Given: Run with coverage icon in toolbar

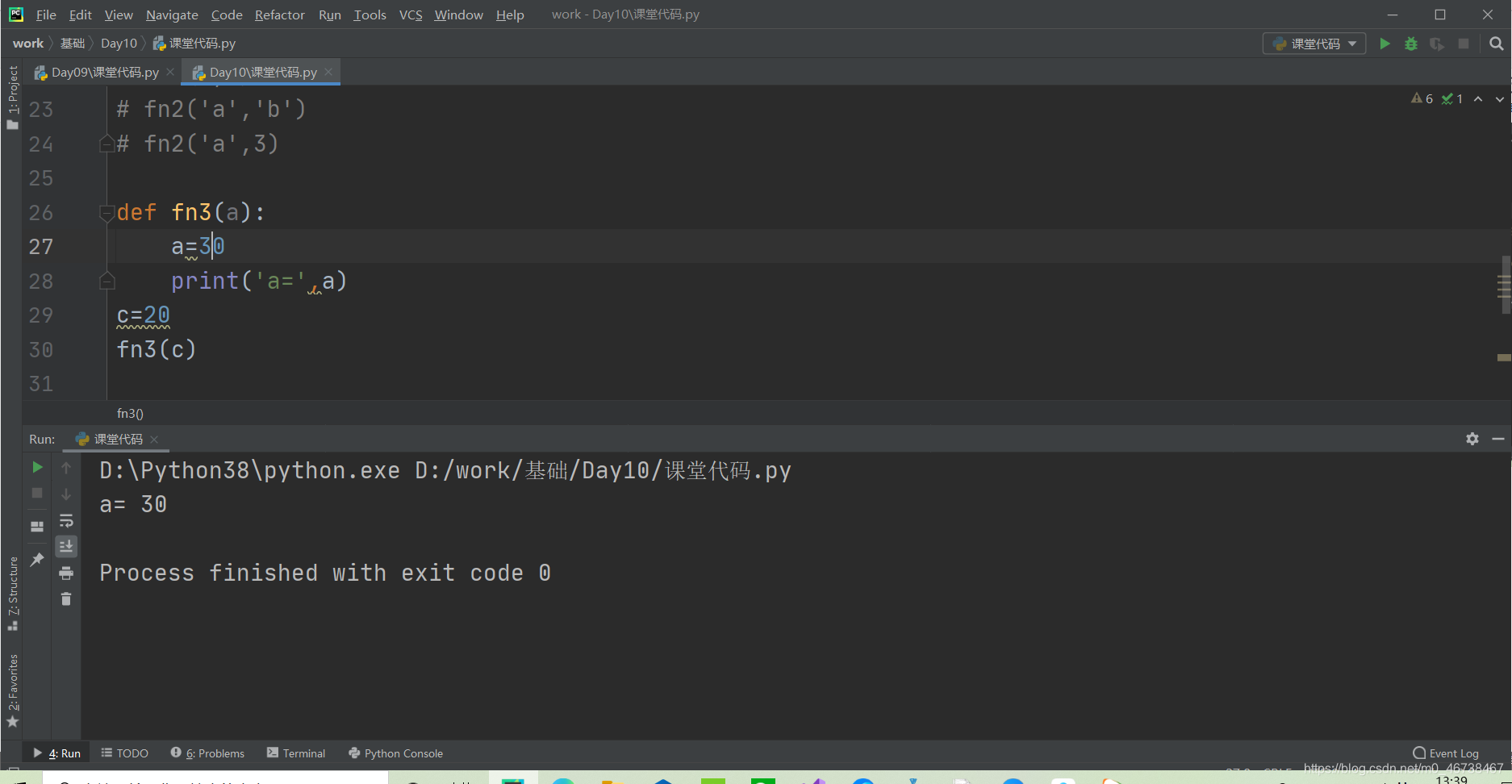Looking at the screenshot, I should click(x=1437, y=44).
